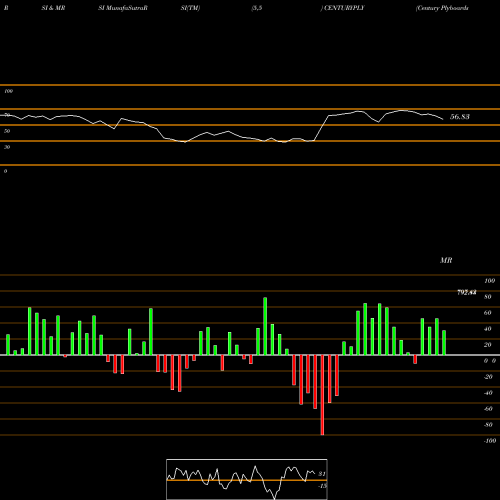The height and width of the screenshot is (500, 500).
Task: Click the 100 label on RSI axis
Action: click(x=8, y=91)
